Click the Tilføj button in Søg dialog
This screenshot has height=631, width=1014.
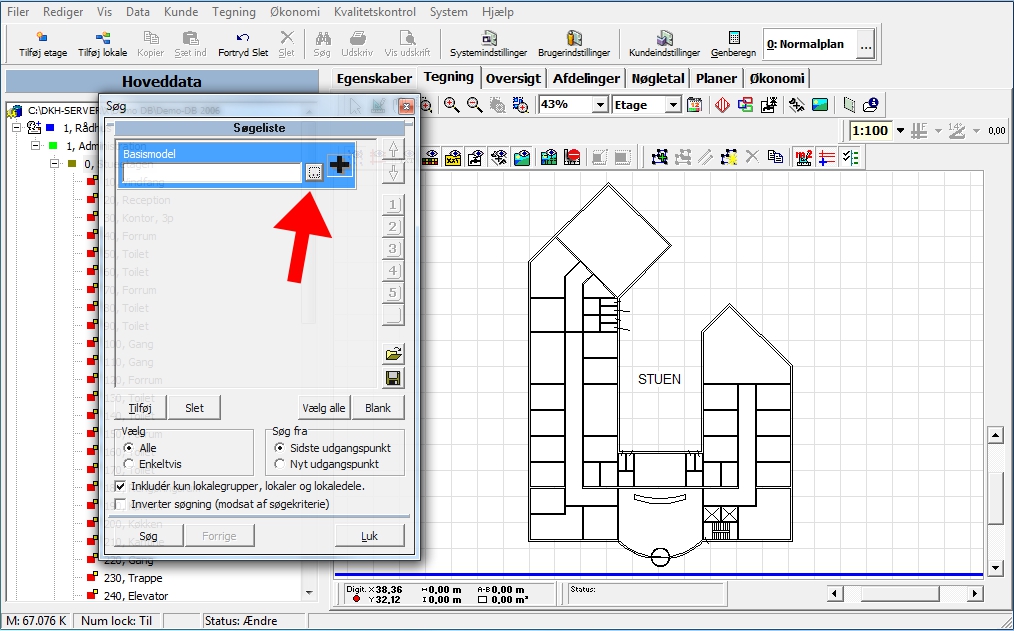[140, 408]
